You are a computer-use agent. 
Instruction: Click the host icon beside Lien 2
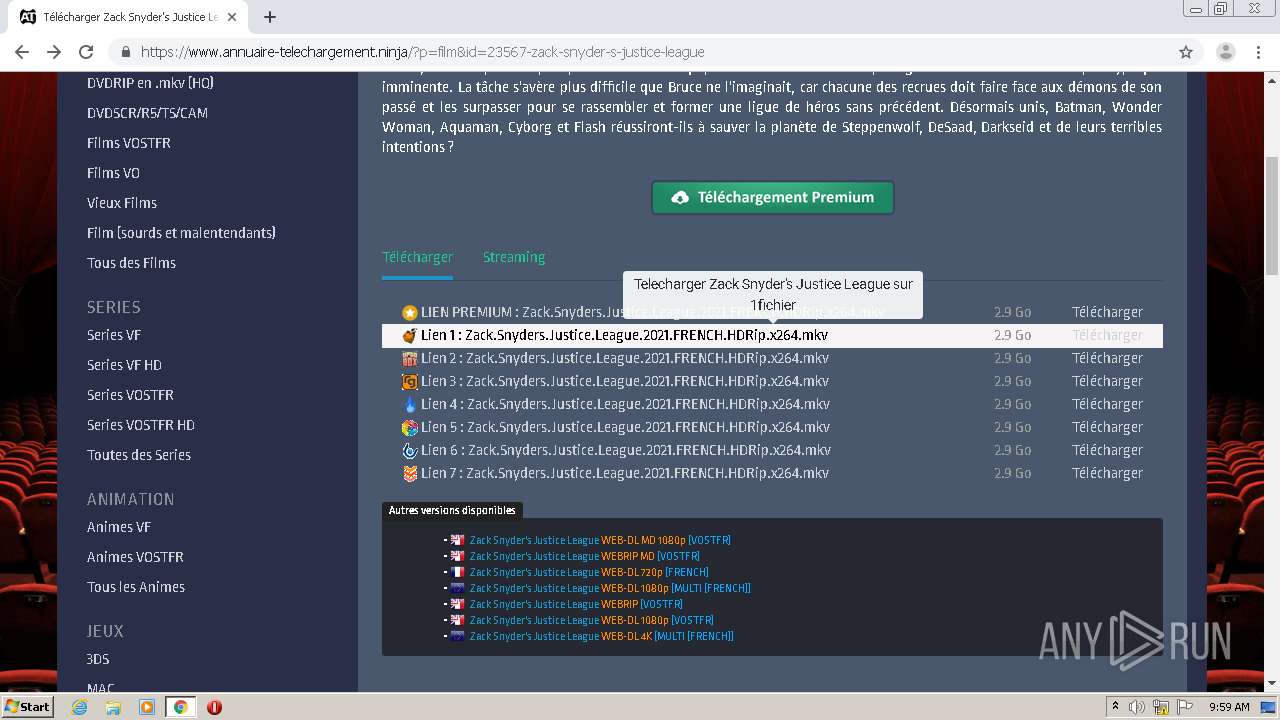[x=409, y=358]
